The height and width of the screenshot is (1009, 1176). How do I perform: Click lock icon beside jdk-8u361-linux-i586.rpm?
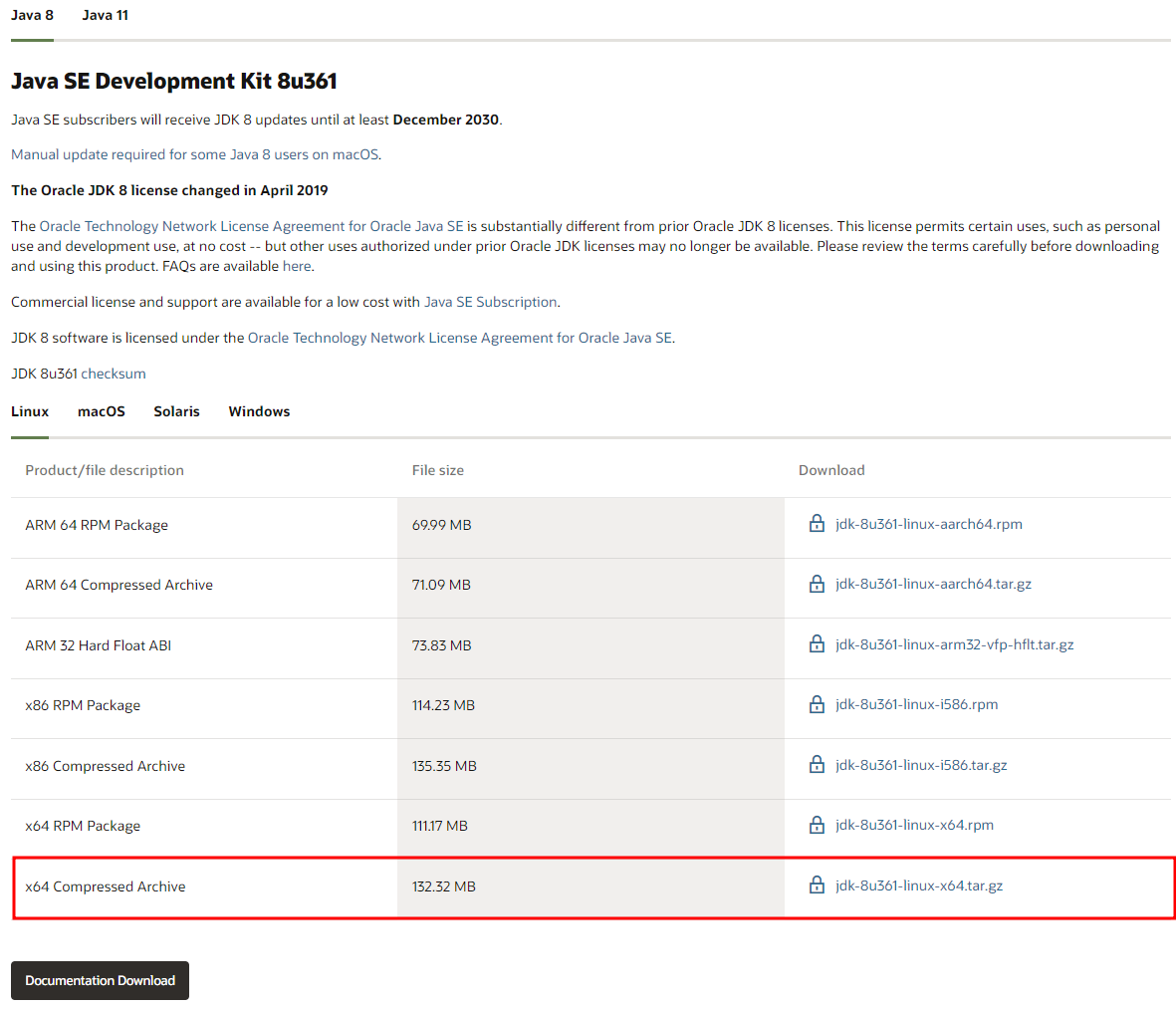pos(817,704)
